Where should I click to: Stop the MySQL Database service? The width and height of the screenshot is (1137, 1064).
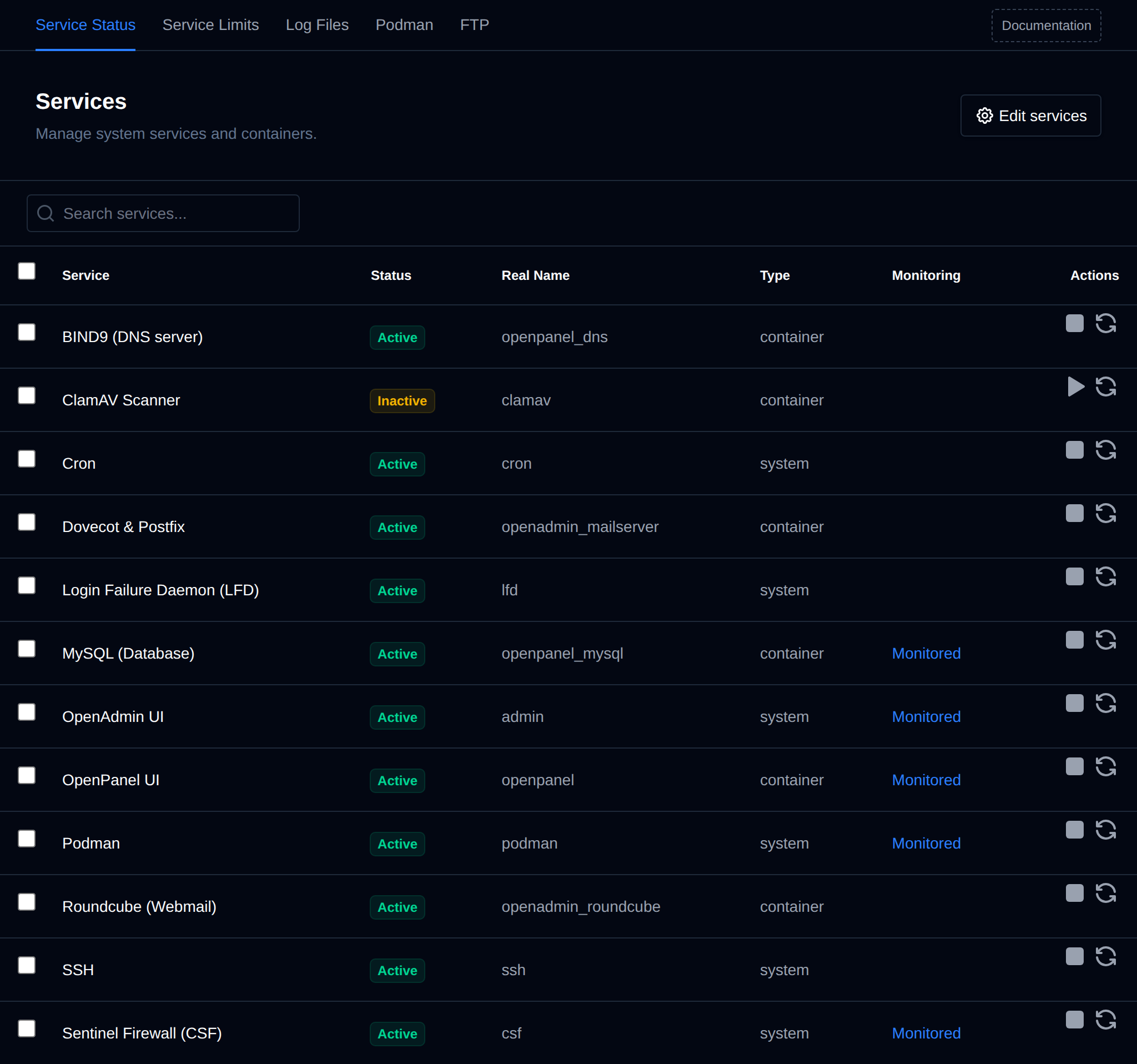(1075, 640)
